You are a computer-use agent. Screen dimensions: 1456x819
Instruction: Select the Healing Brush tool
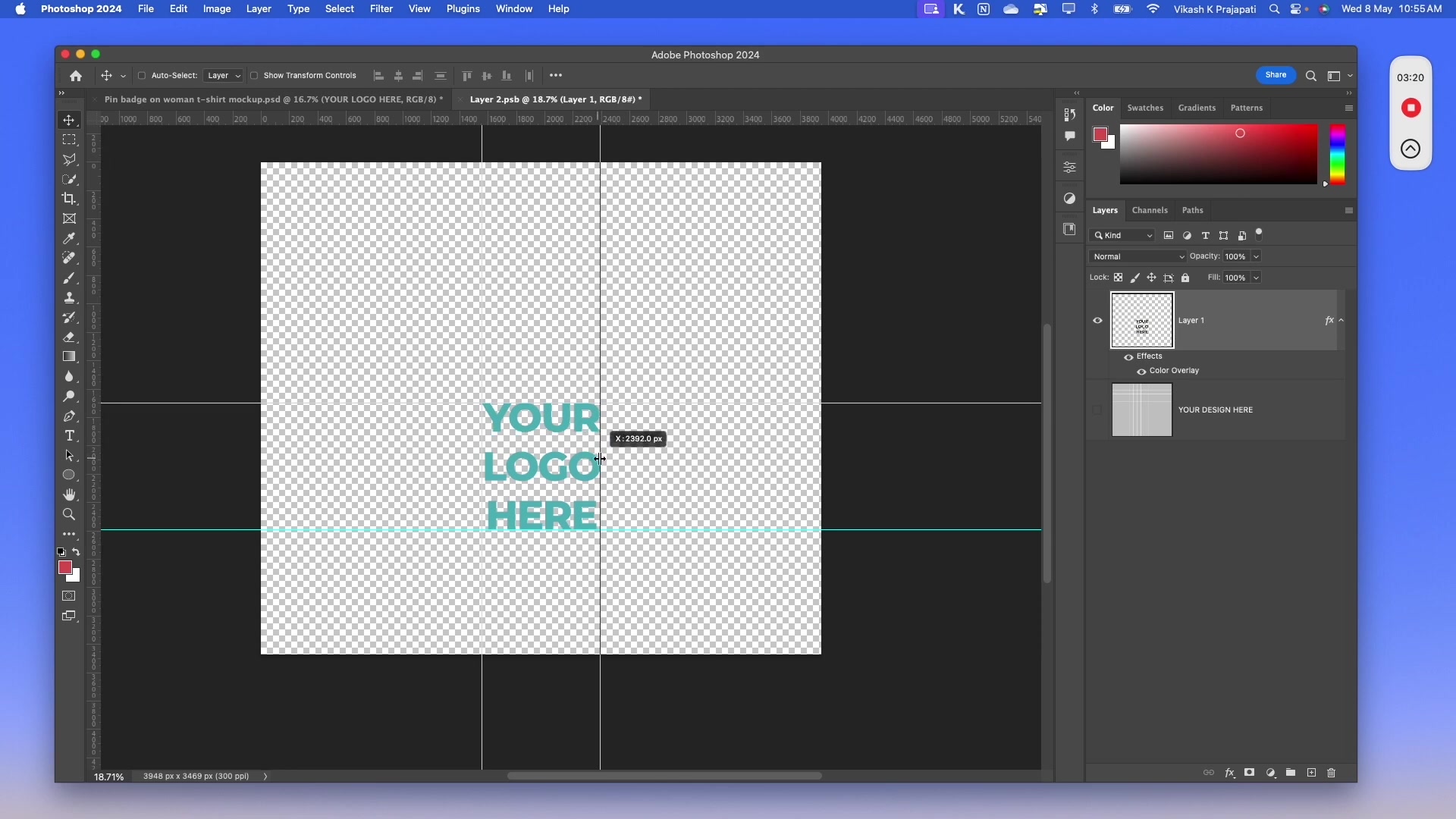[69, 258]
